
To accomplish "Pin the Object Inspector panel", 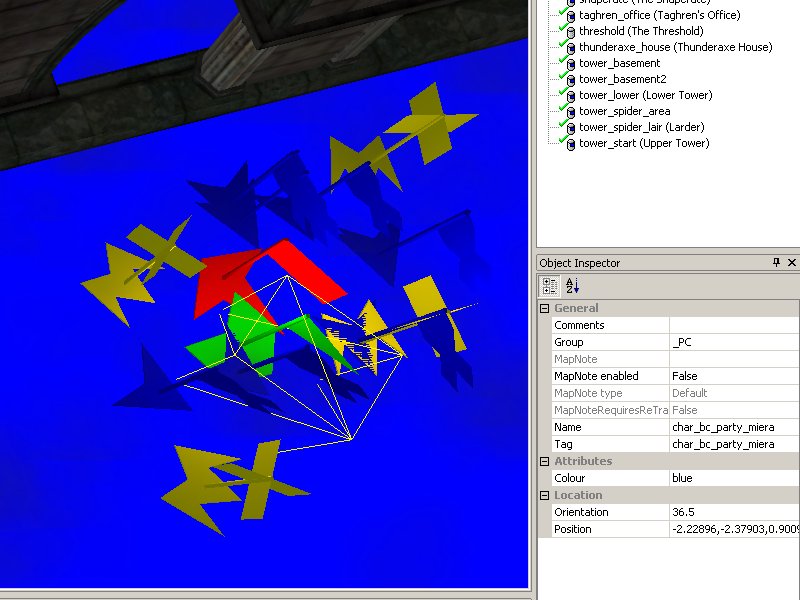I will [776, 263].
